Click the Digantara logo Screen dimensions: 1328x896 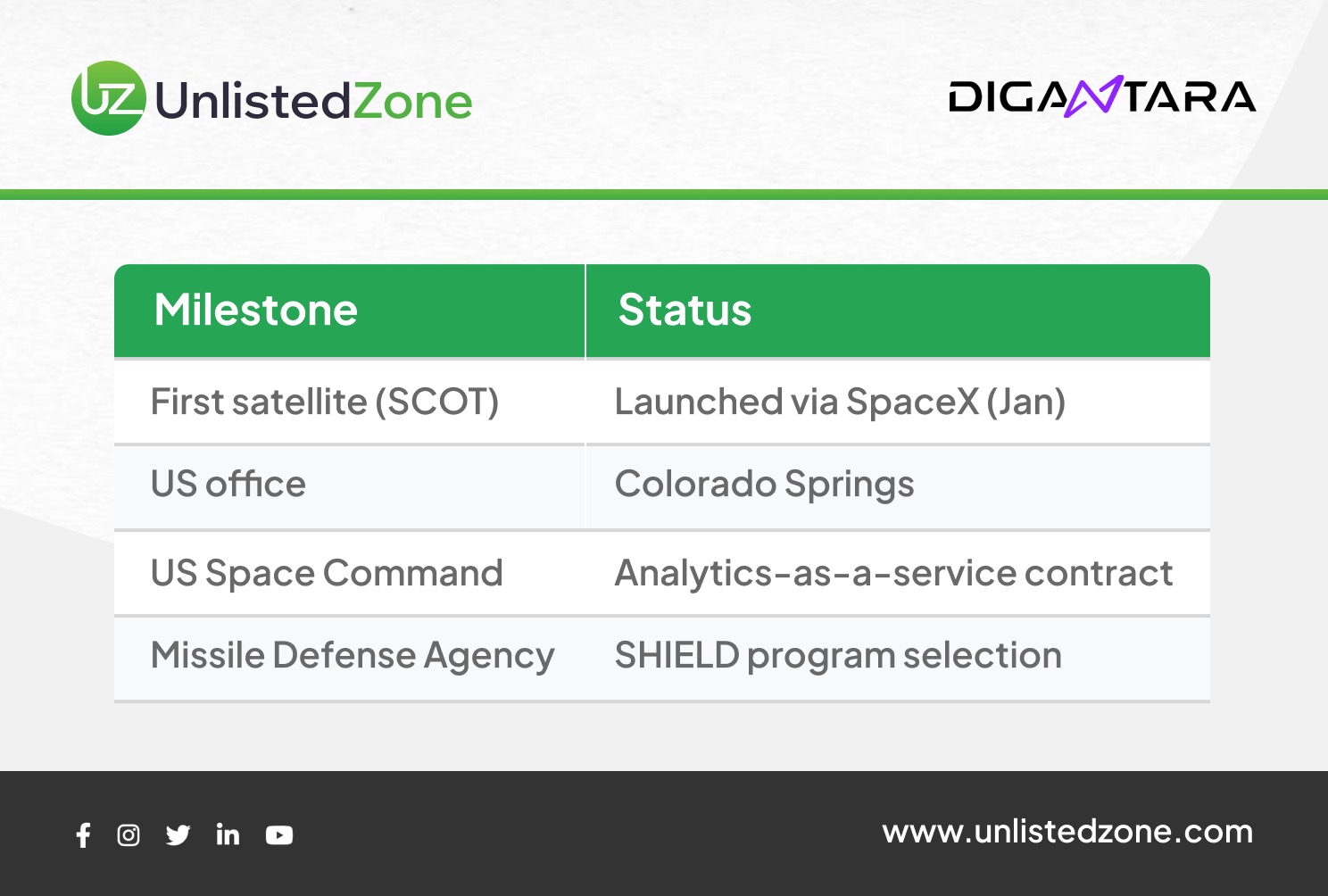click(x=1101, y=97)
